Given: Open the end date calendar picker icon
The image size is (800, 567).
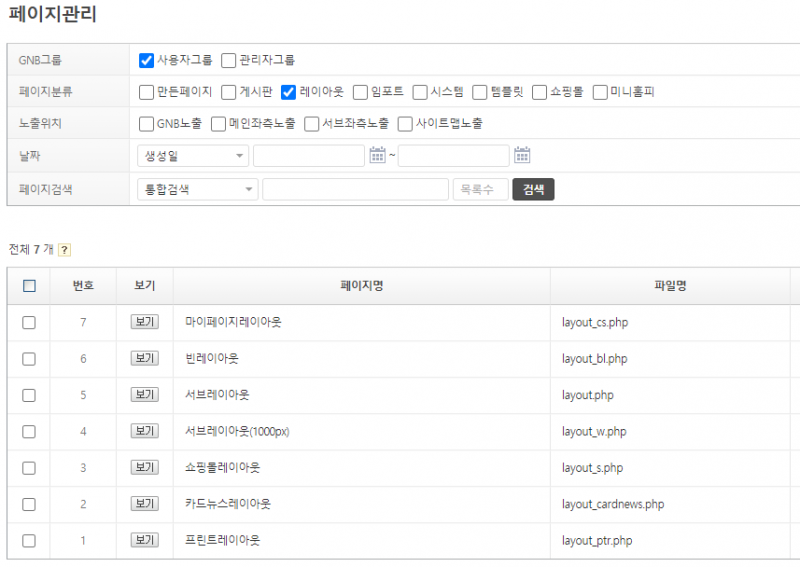Looking at the screenshot, I should point(522,155).
